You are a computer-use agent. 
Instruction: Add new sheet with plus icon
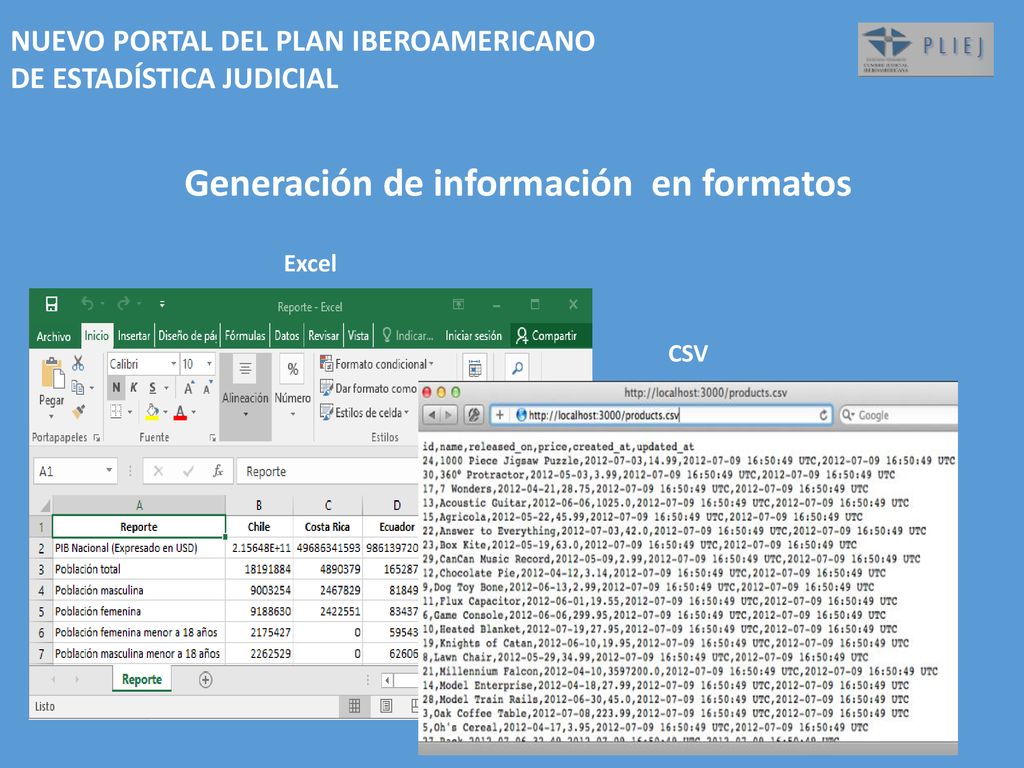point(205,680)
